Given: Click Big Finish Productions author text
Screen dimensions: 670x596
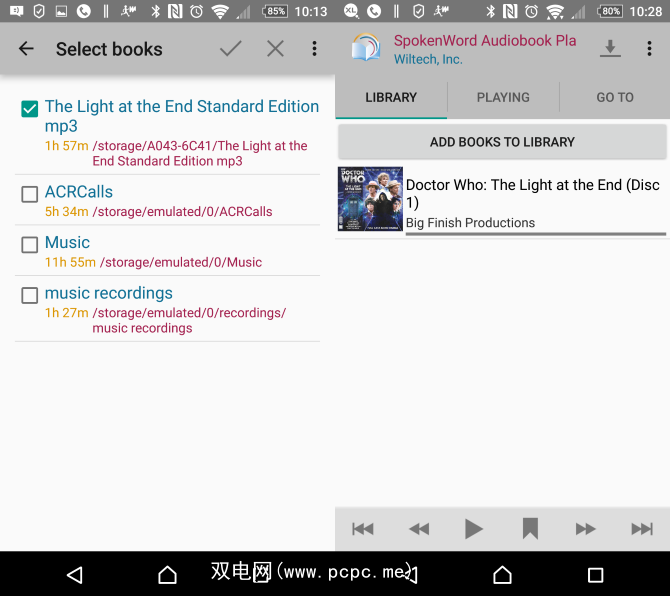Looking at the screenshot, I should [470, 223].
